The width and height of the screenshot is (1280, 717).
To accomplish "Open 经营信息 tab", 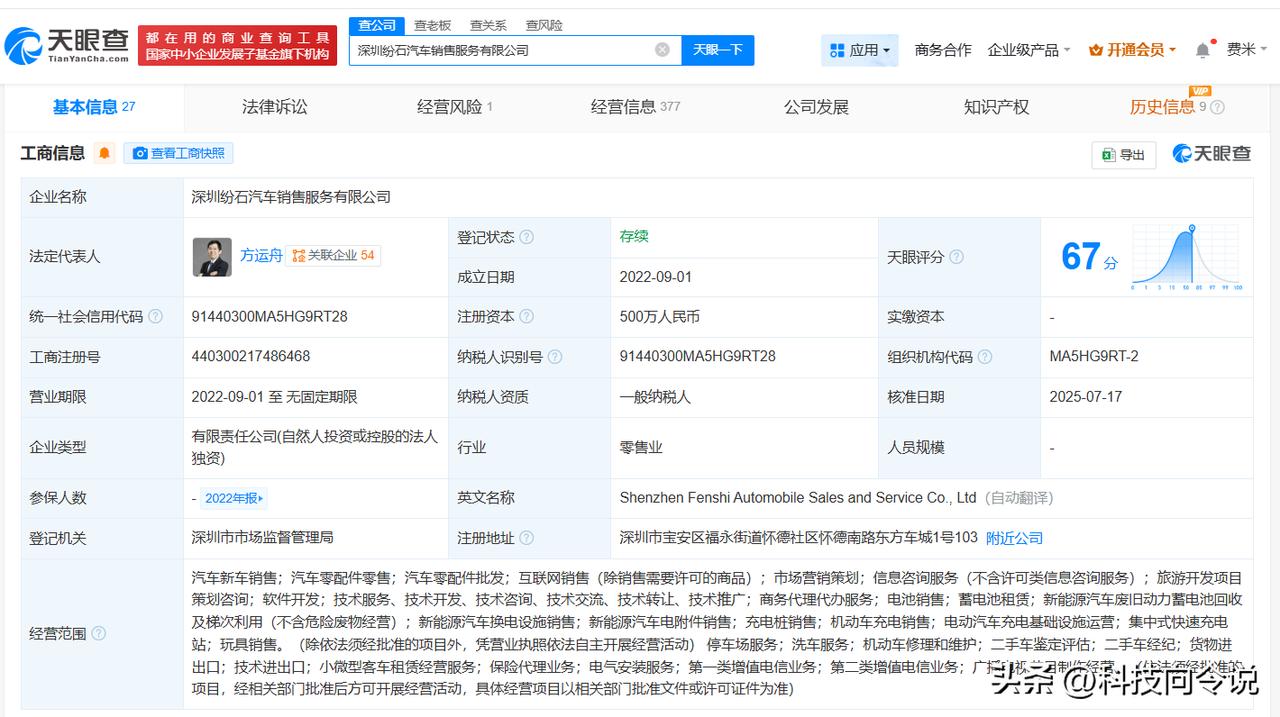I will (635, 107).
